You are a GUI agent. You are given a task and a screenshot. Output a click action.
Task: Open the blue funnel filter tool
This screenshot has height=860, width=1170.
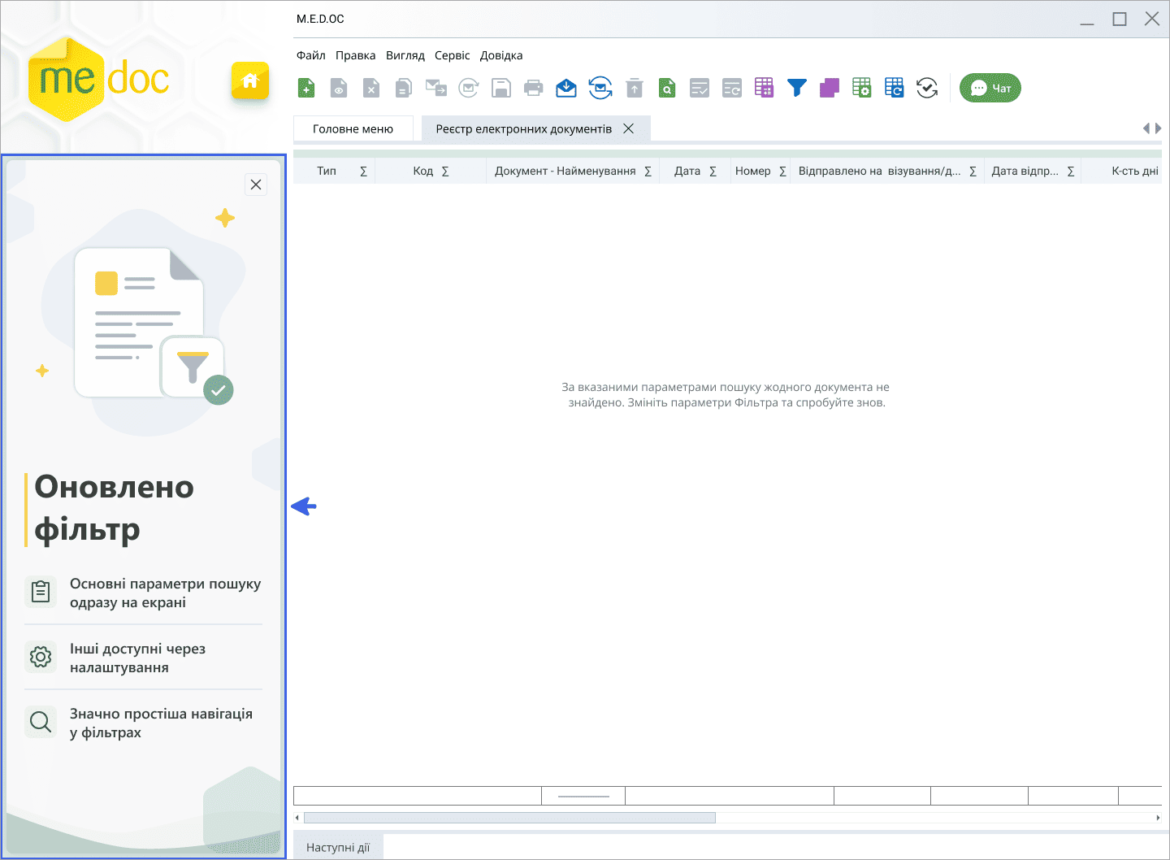click(797, 88)
